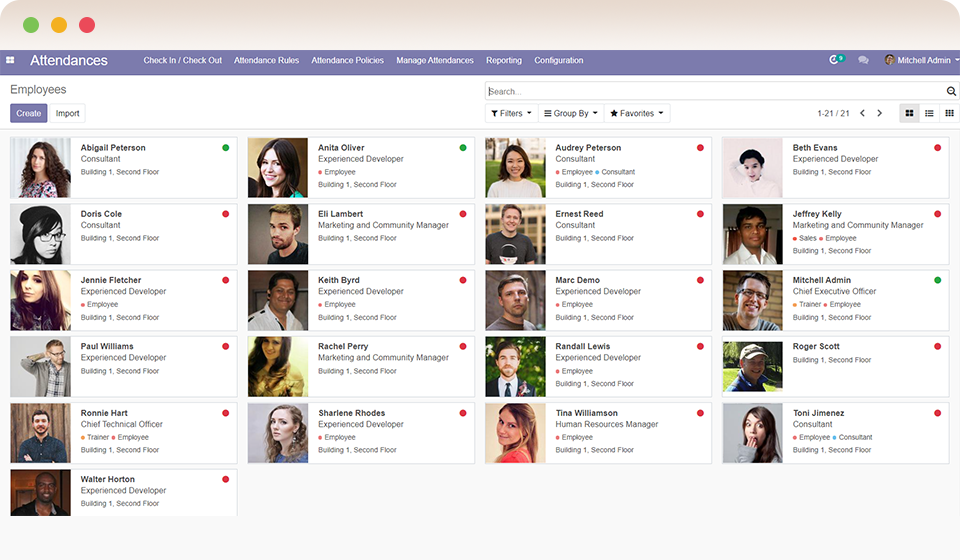Click Ronnie Hart's red status dot

tap(225, 413)
